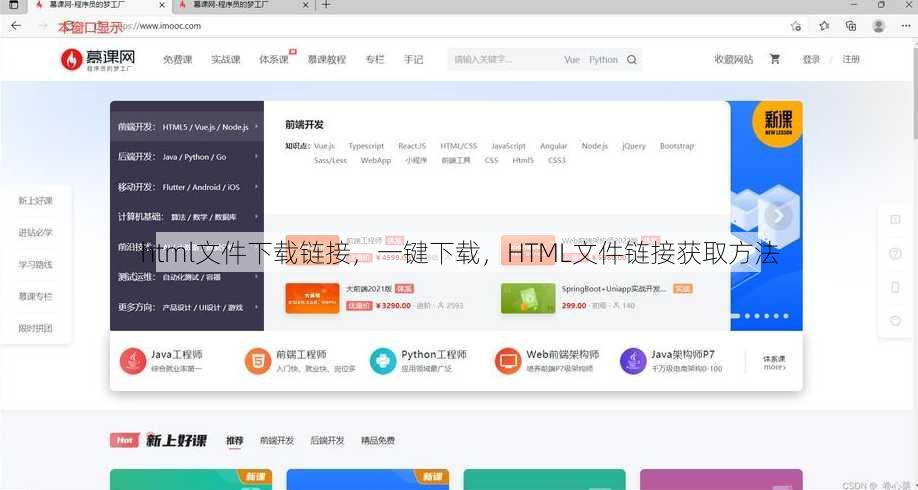The image size is (918, 490).
Task: Select the ReactJS knowledge tag
Action: [x=412, y=146]
